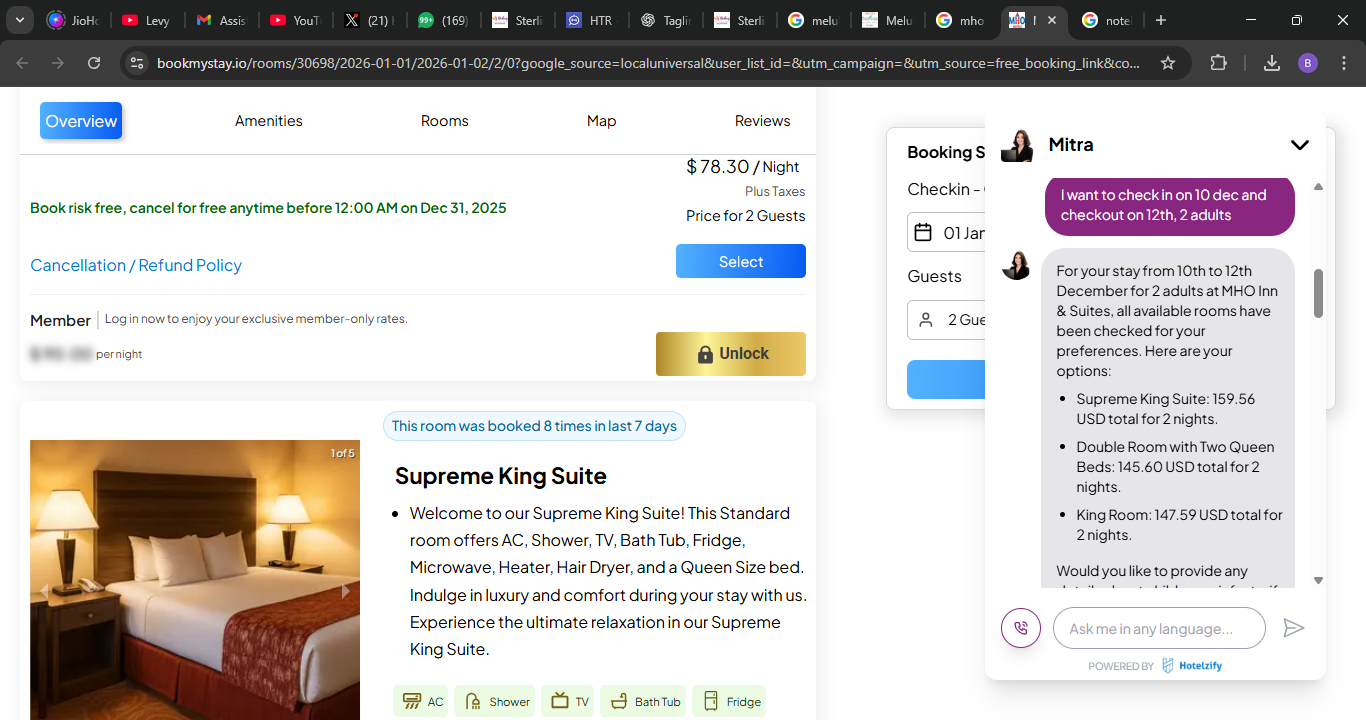Click the Supreme King Suite 159.56 USD option
Screen dimensions: 1366x720
click(1166, 409)
